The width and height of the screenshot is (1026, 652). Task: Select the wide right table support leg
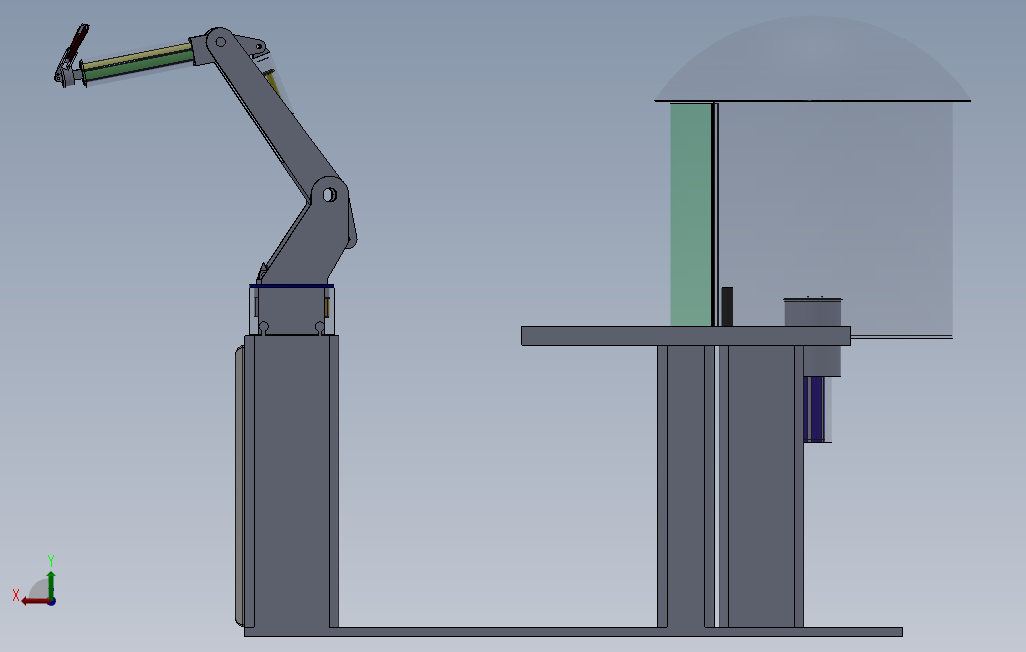click(x=761, y=486)
